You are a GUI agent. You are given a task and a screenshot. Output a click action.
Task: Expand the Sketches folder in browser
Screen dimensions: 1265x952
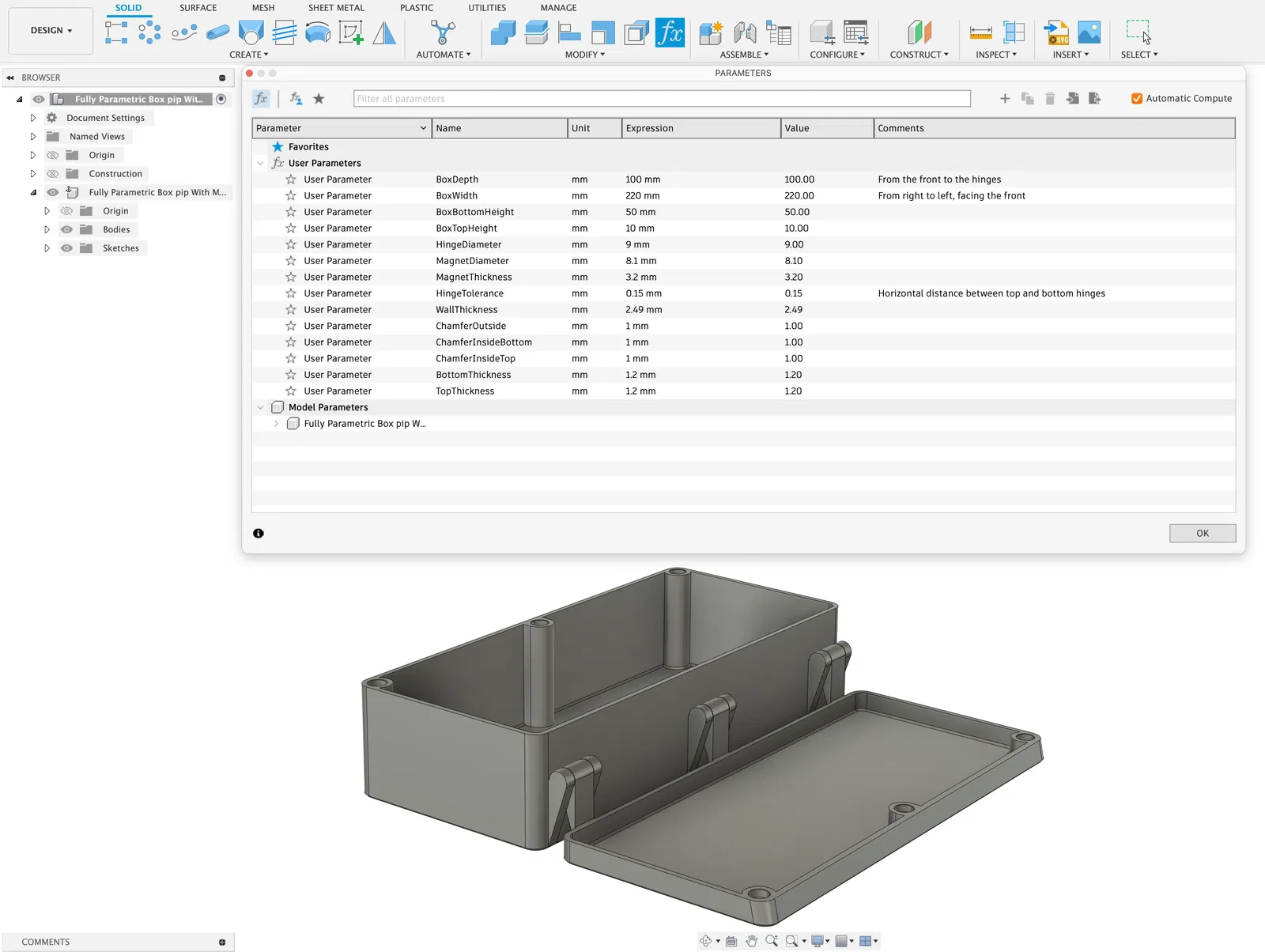pos(47,248)
